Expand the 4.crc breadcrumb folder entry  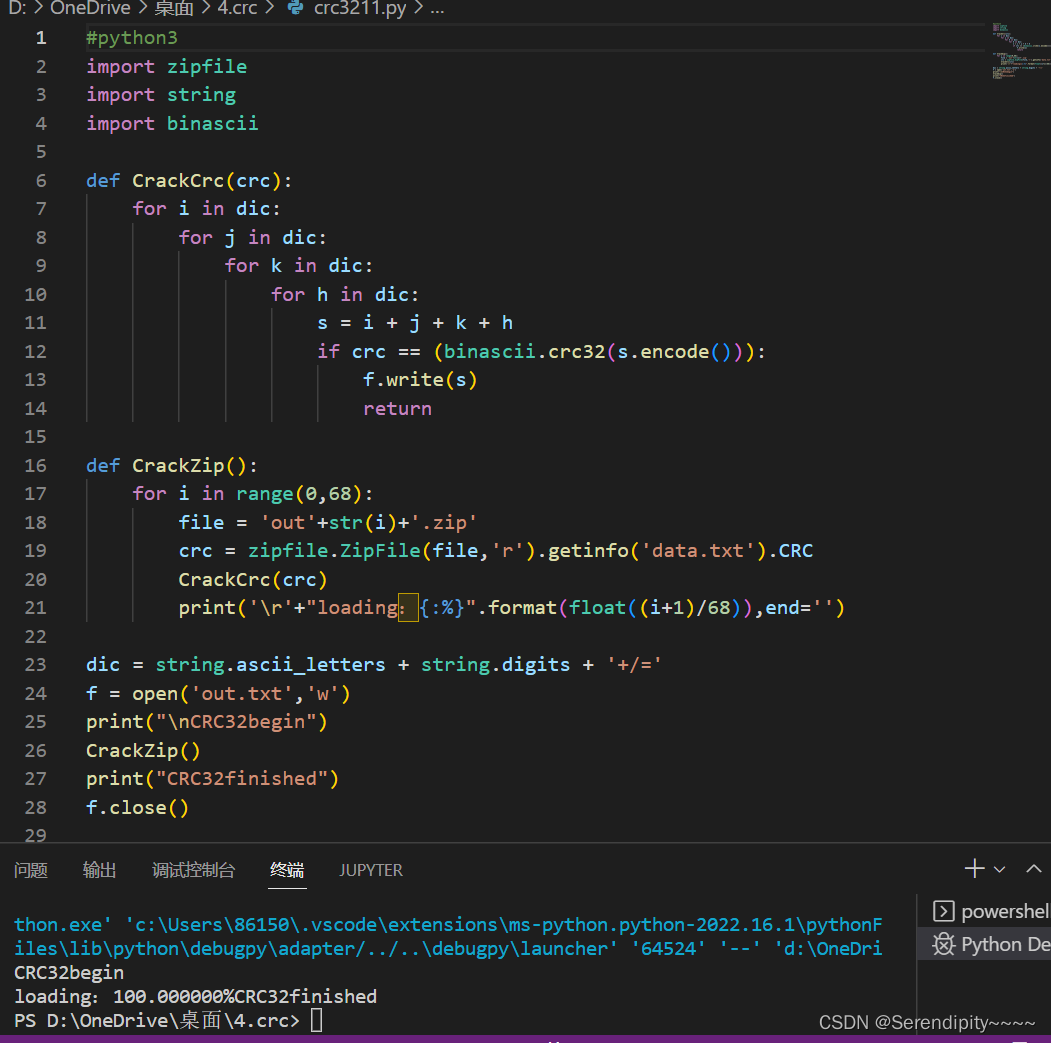click(237, 9)
